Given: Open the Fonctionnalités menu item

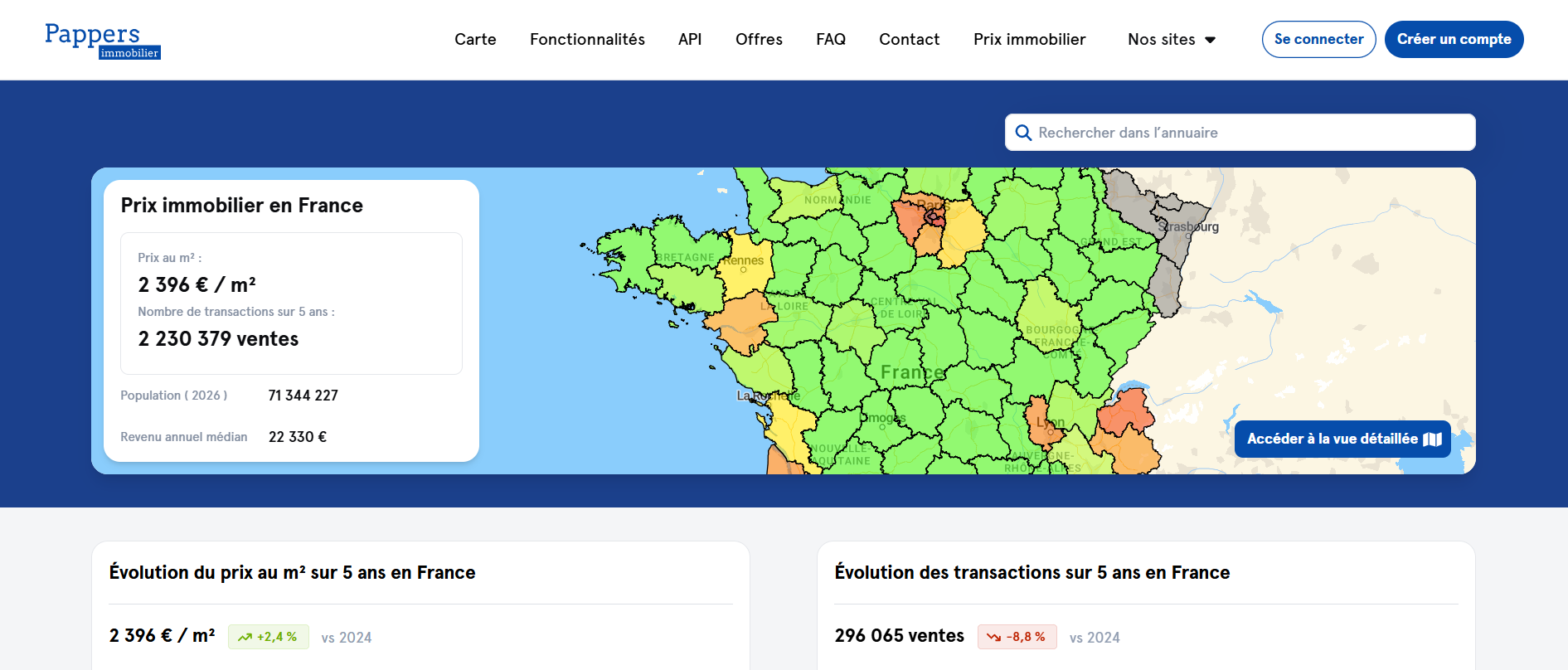Looking at the screenshot, I should coord(587,40).
